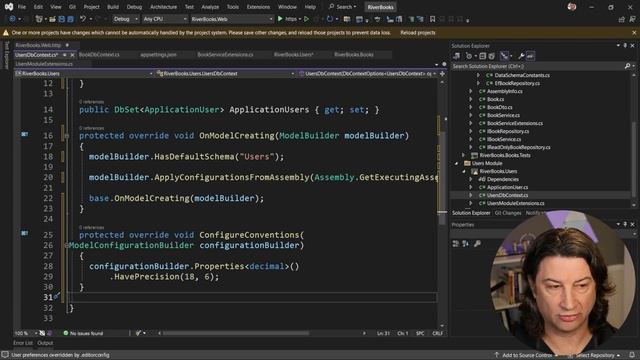The width and height of the screenshot is (640, 360).
Task: Click the Live Share icon at top right
Action: pos(622,19)
